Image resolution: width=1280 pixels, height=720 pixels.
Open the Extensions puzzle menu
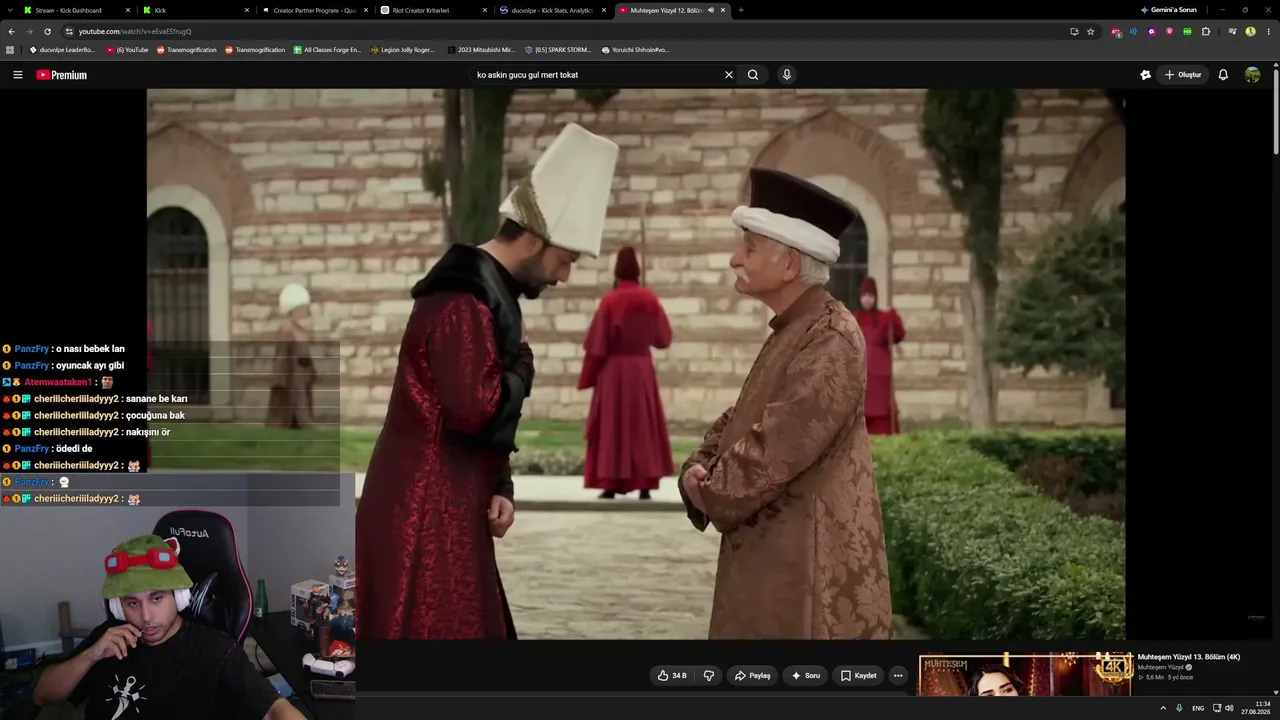tap(1205, 31)
